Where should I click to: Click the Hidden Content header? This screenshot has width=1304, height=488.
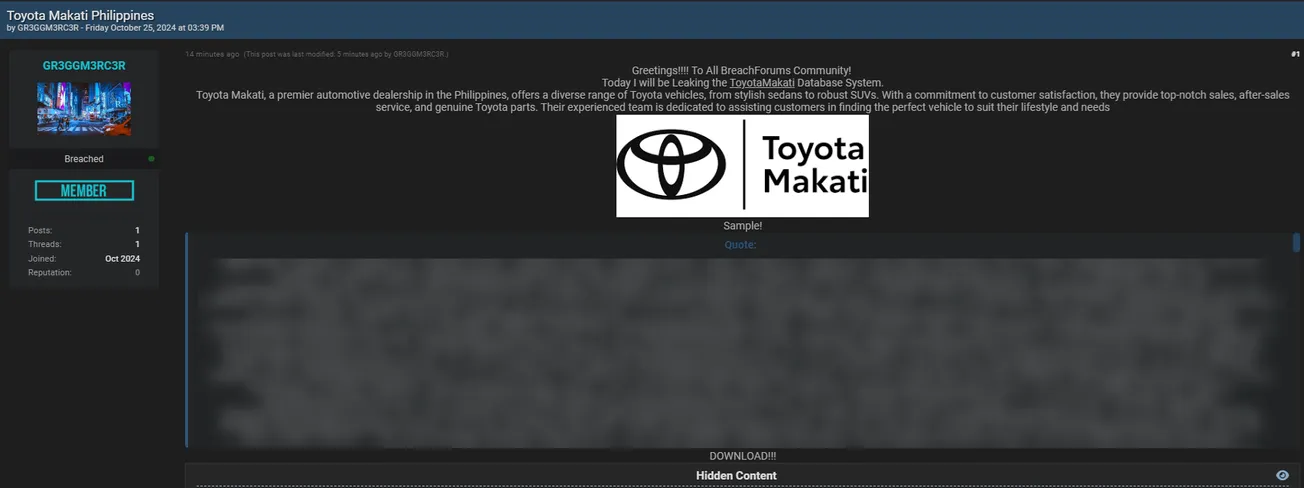tap(736, 476)
